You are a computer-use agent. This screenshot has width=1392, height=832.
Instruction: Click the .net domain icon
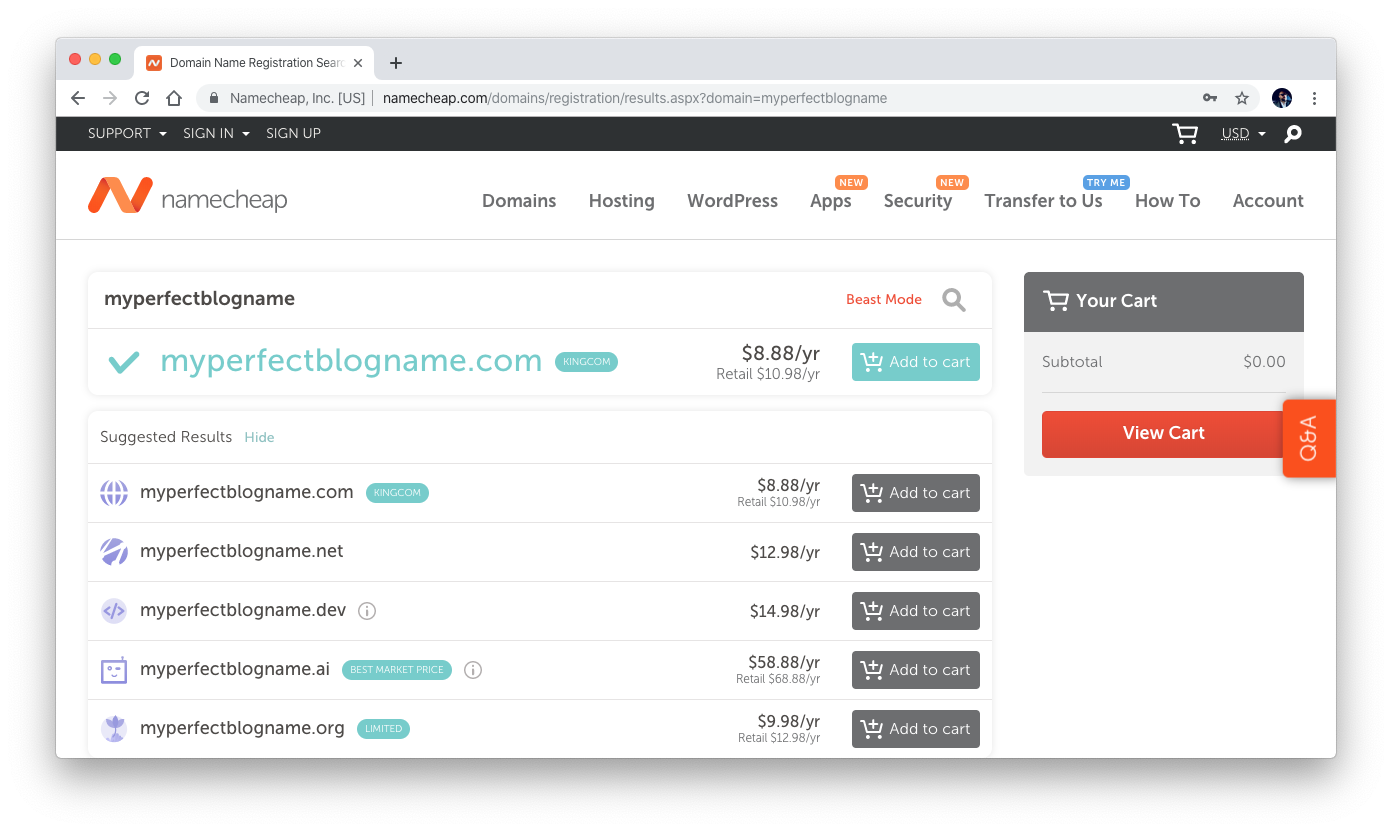click(x=114, y=552)
